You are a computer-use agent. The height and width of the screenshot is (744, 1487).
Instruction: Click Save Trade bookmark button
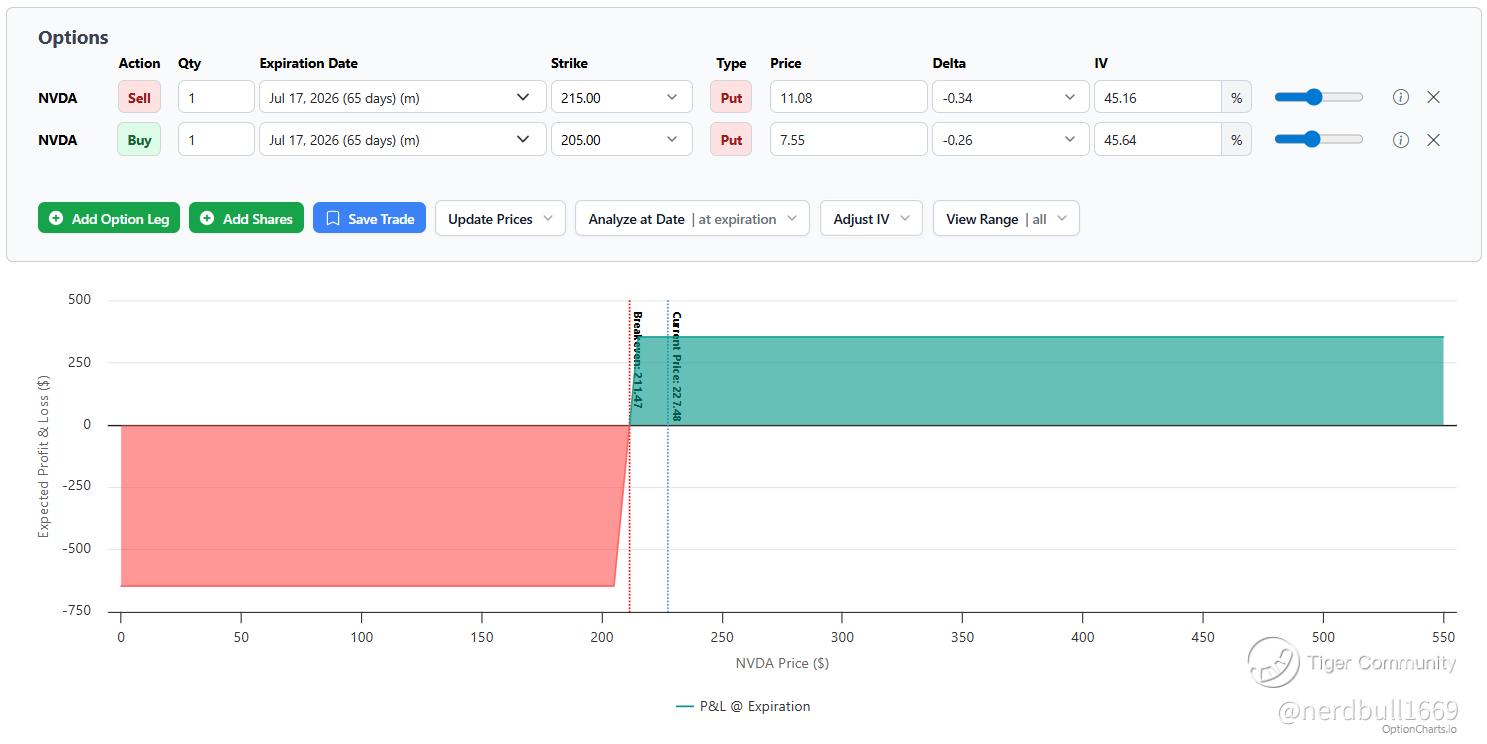tap(369, 219)
